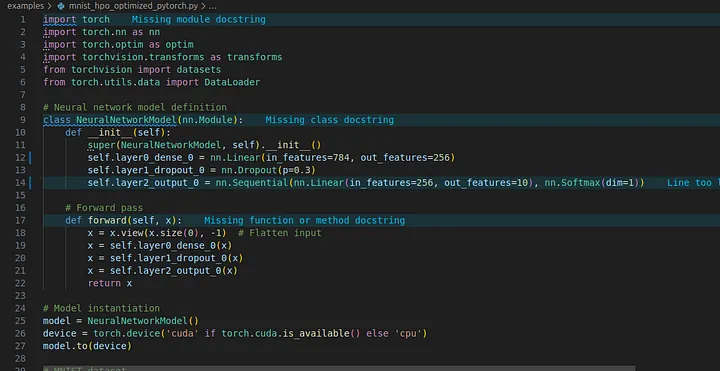Screen dimensions: 720x371
Task: Select line number 22 in the gutter
Action: pyautogui.click(x=21, y=283)
